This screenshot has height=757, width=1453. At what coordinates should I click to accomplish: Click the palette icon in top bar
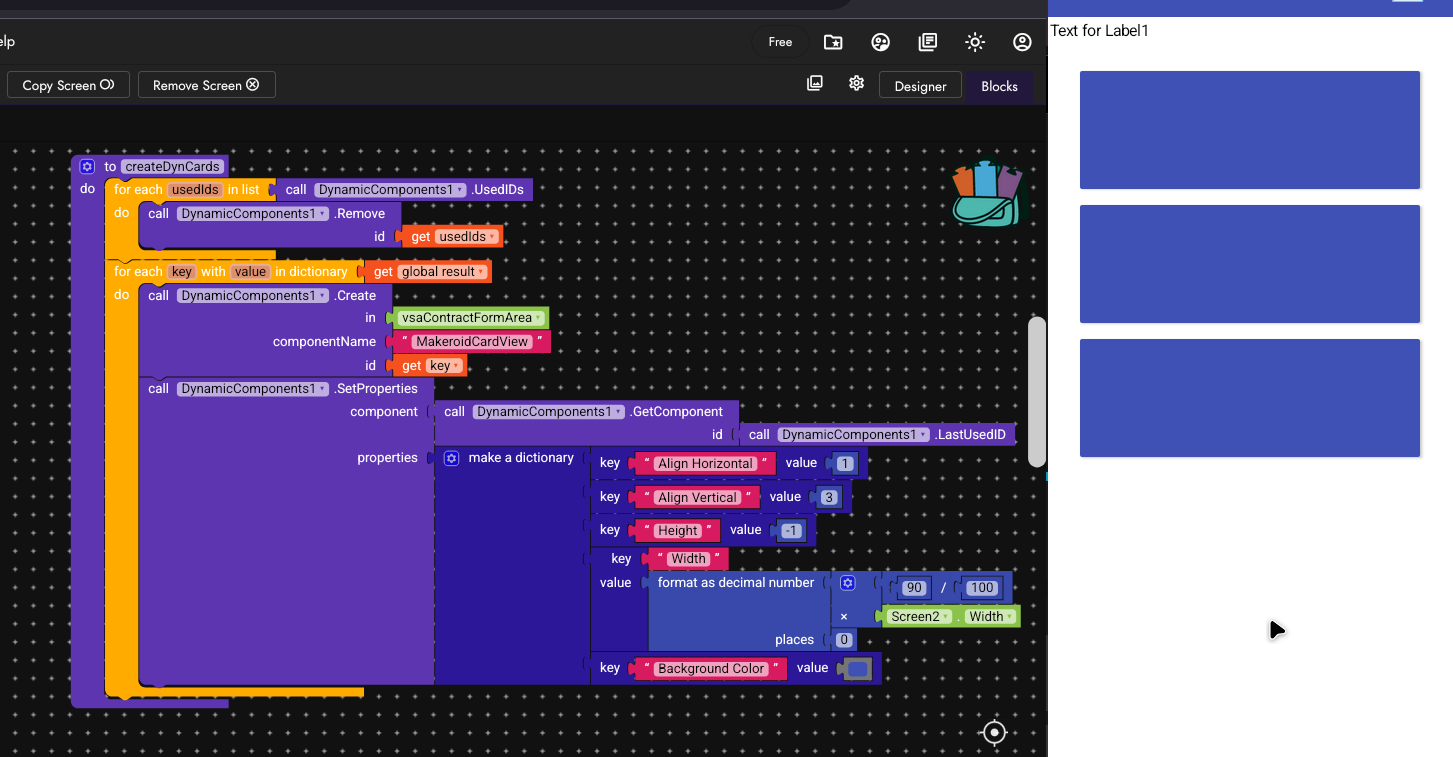click(880, 42)
